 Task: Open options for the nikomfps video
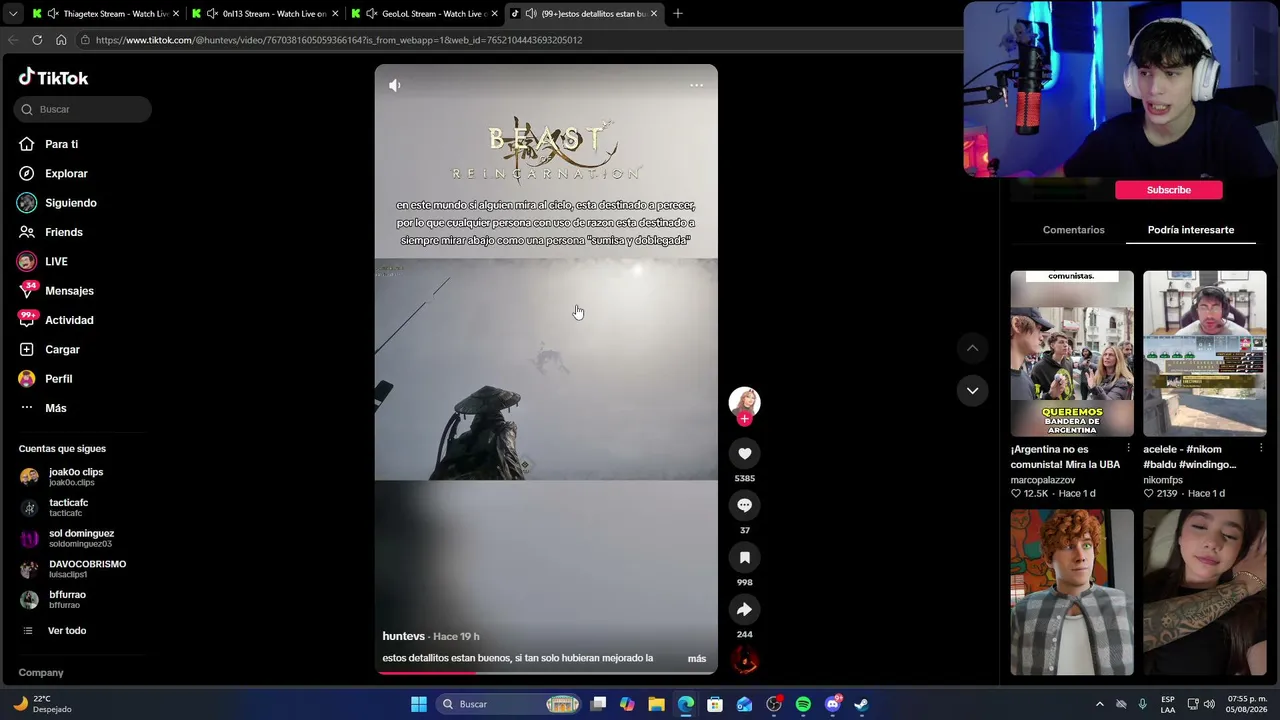[x=1261, y=448]
